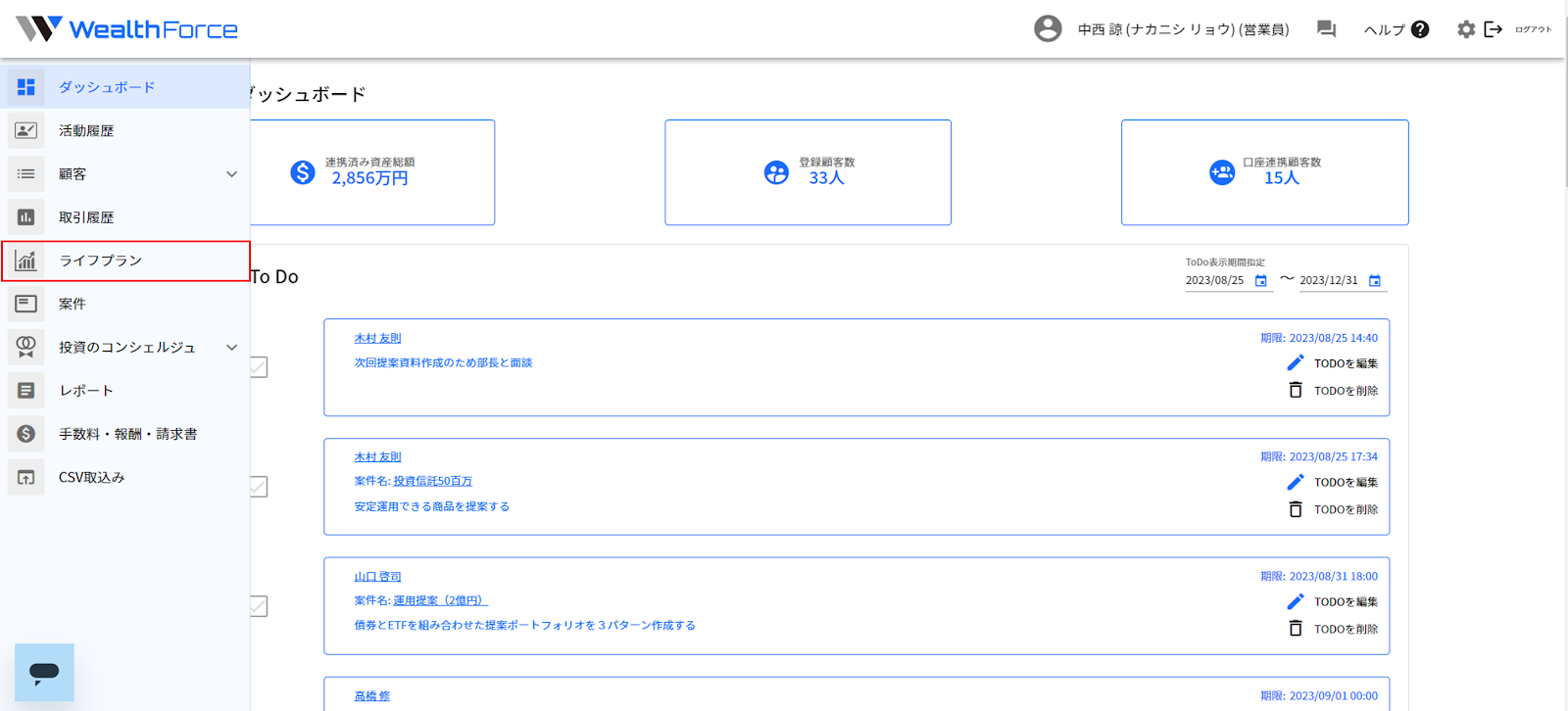Click the 投資のコンシェルジュ icon
This screenshot has height=711, width=1568.
pos(26,347)
